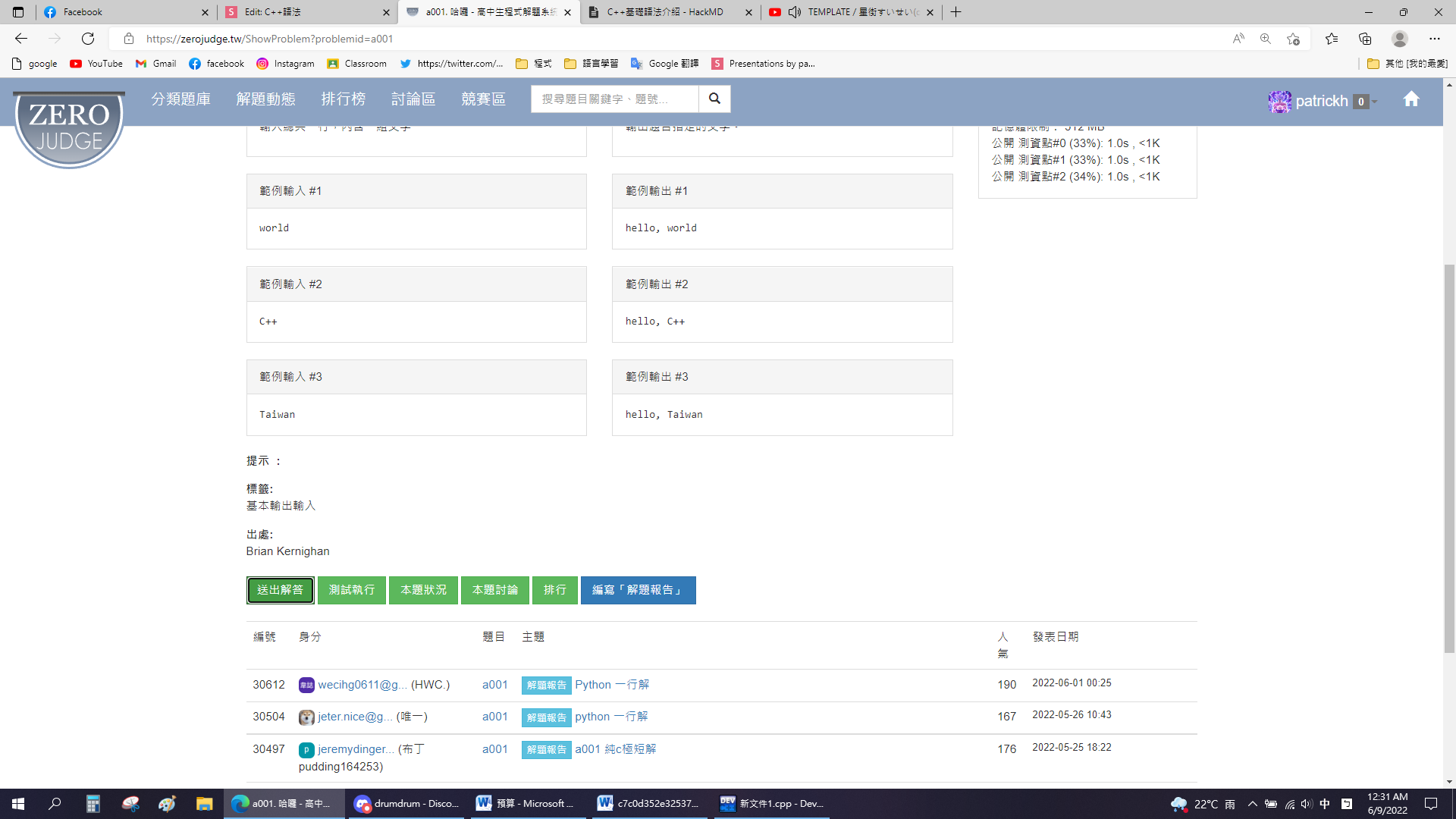Click 送出解答 submit button
Screen dimensions: 1456x819
pos(280,590)
